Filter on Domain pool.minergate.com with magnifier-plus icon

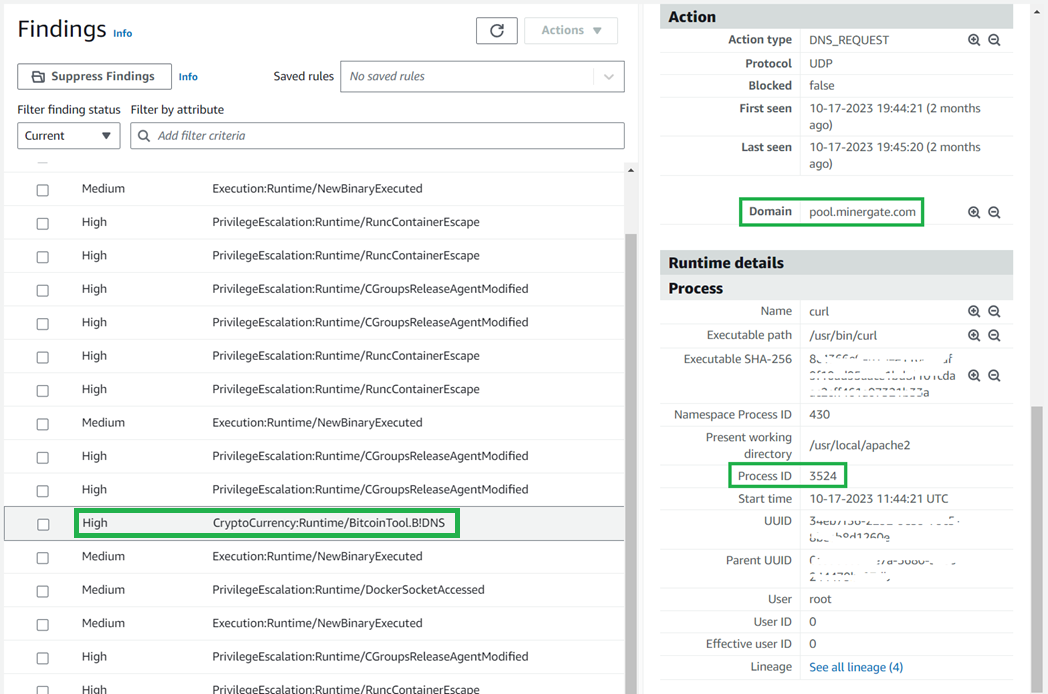[x=974, y=211]
